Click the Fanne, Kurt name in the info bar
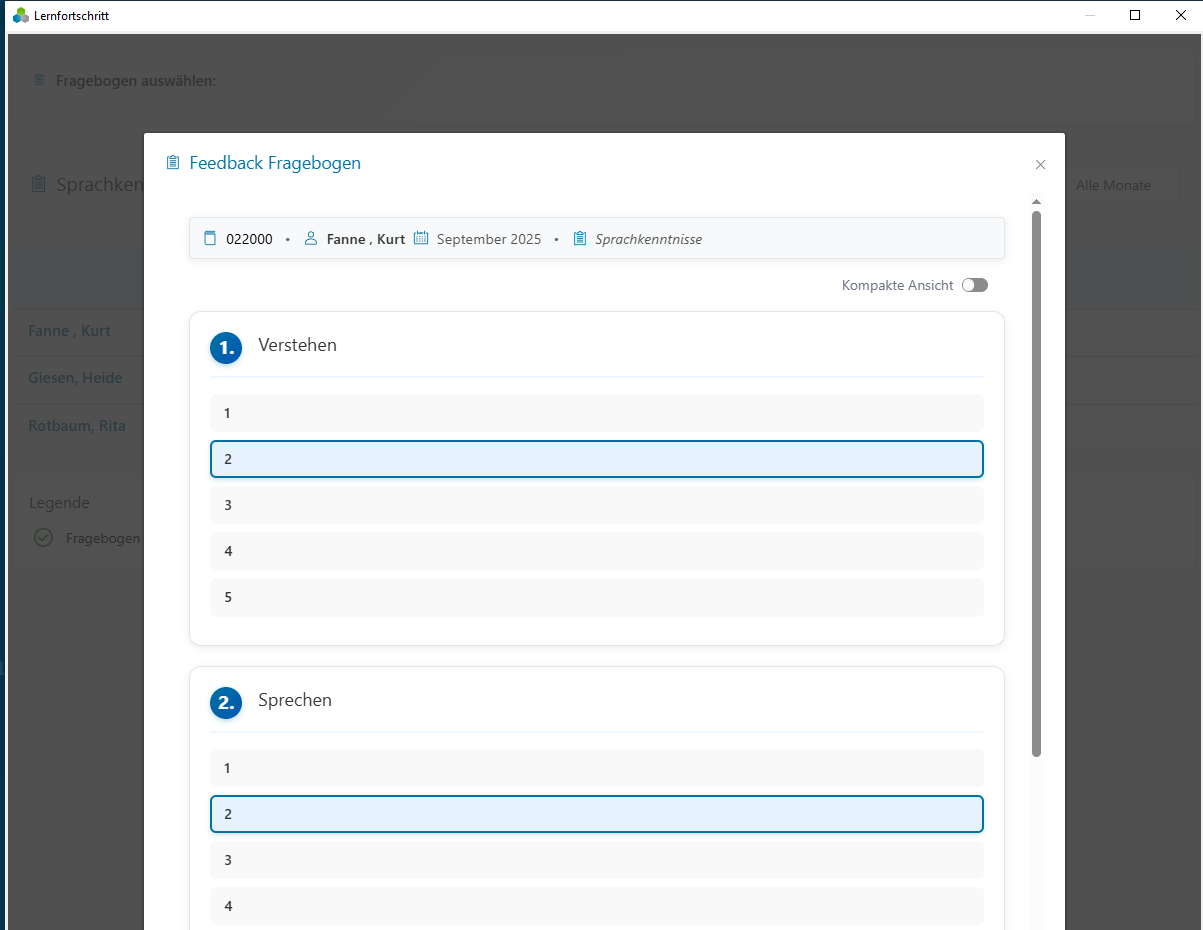Screen dimensions: 1203x930 366,239
